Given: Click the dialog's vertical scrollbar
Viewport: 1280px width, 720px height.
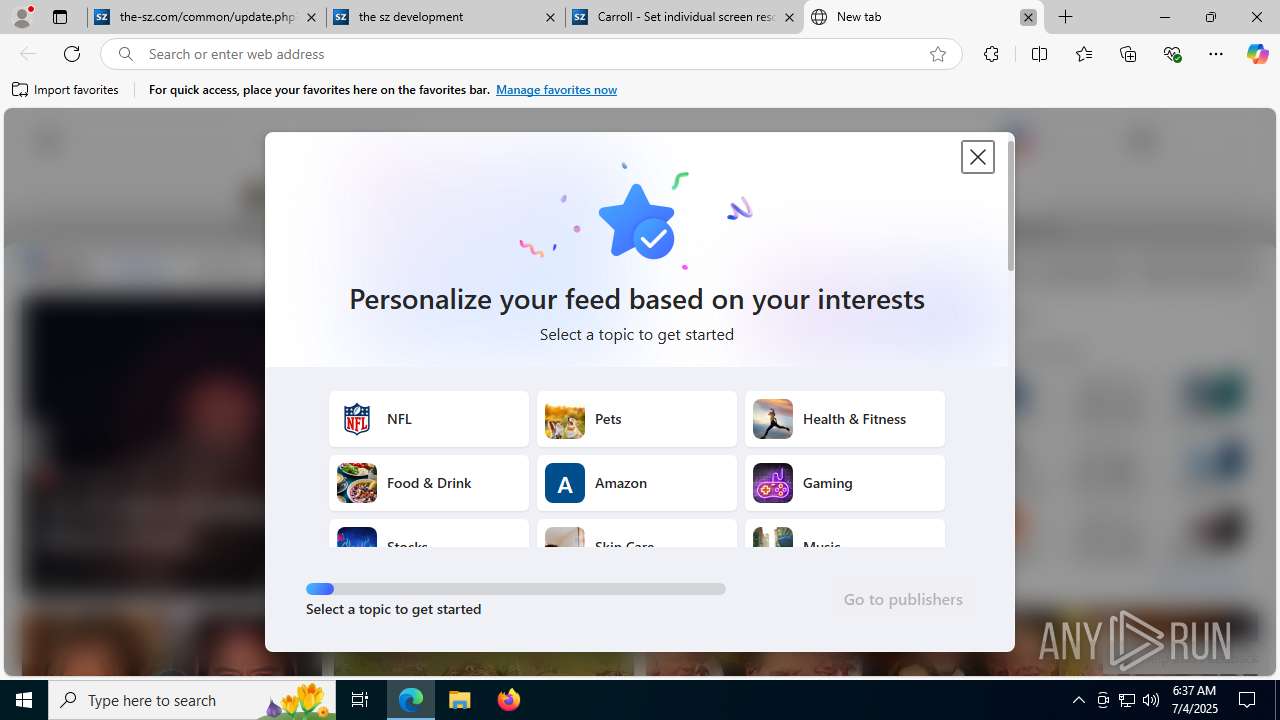Looking at the screenshot, I should (x=1011, y=207).
